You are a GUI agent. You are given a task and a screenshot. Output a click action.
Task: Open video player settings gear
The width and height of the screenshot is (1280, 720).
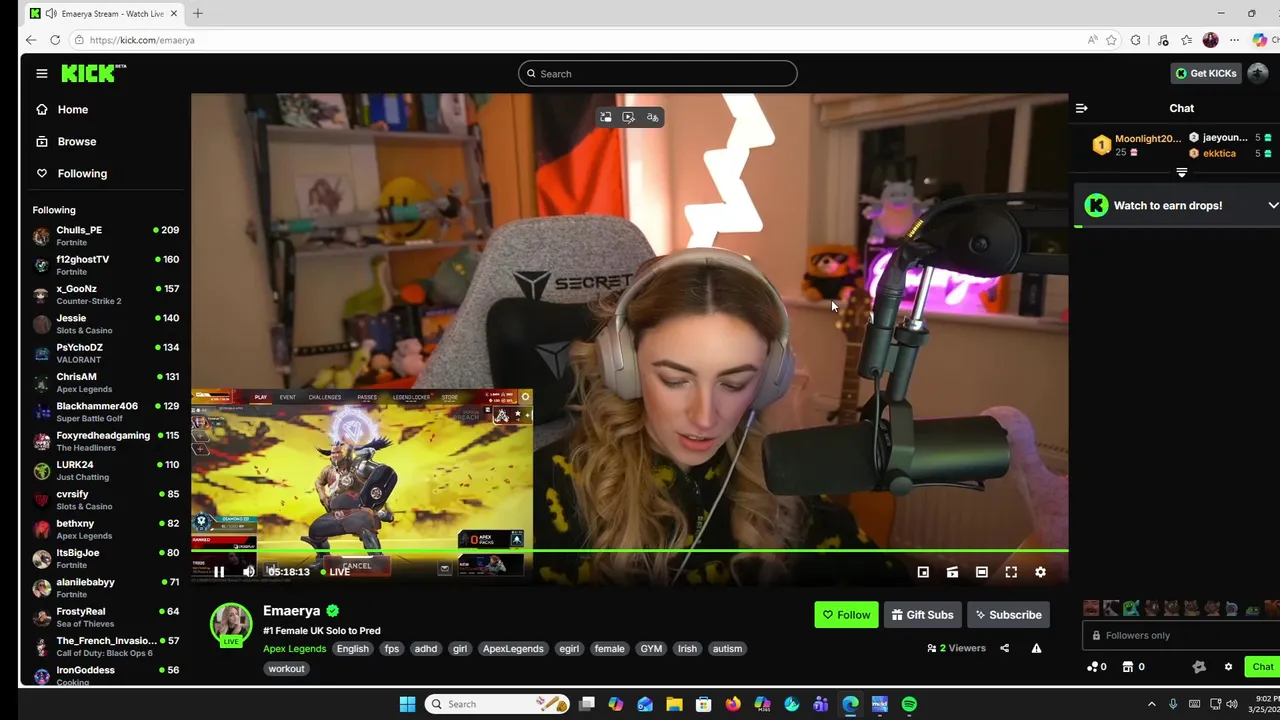pyautogui.click(x=1040, y=572)
